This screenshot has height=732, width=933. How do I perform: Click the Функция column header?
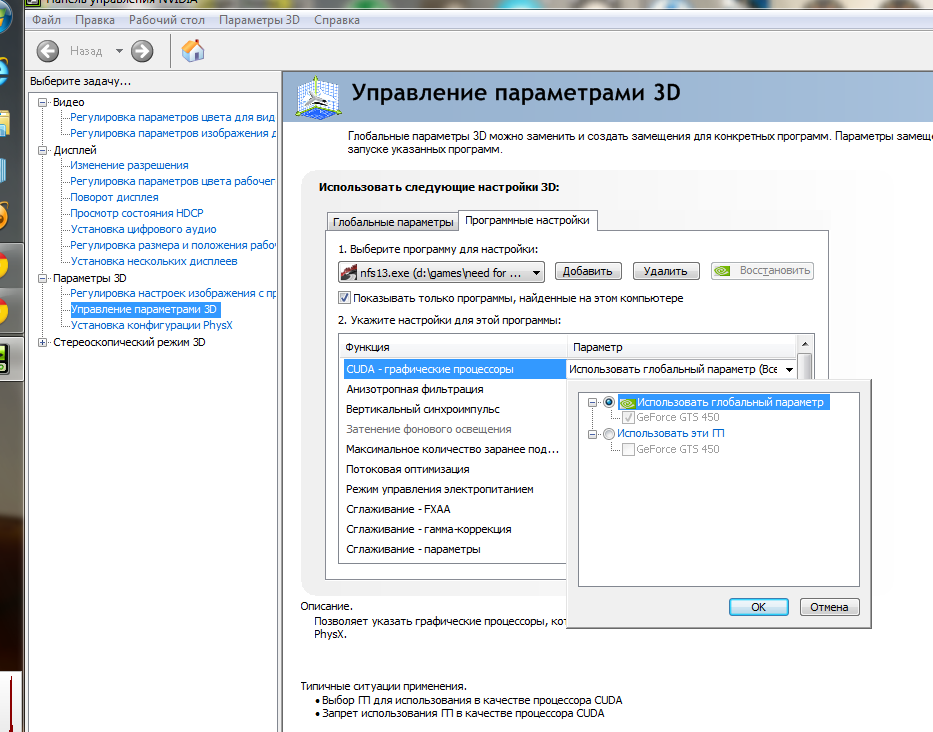454,347
